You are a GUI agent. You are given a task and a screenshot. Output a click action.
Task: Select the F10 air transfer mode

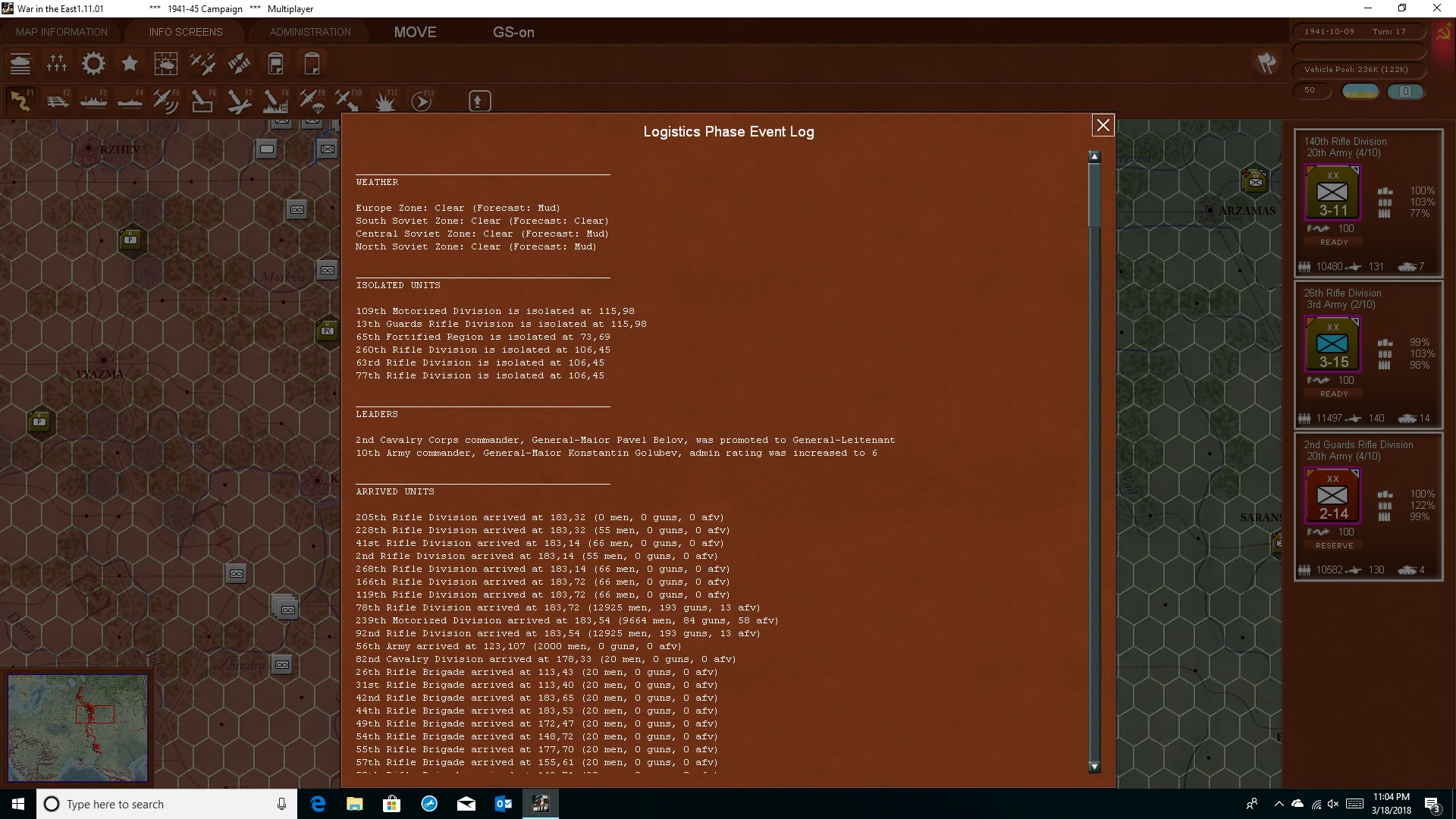click(x=348, y=101)
